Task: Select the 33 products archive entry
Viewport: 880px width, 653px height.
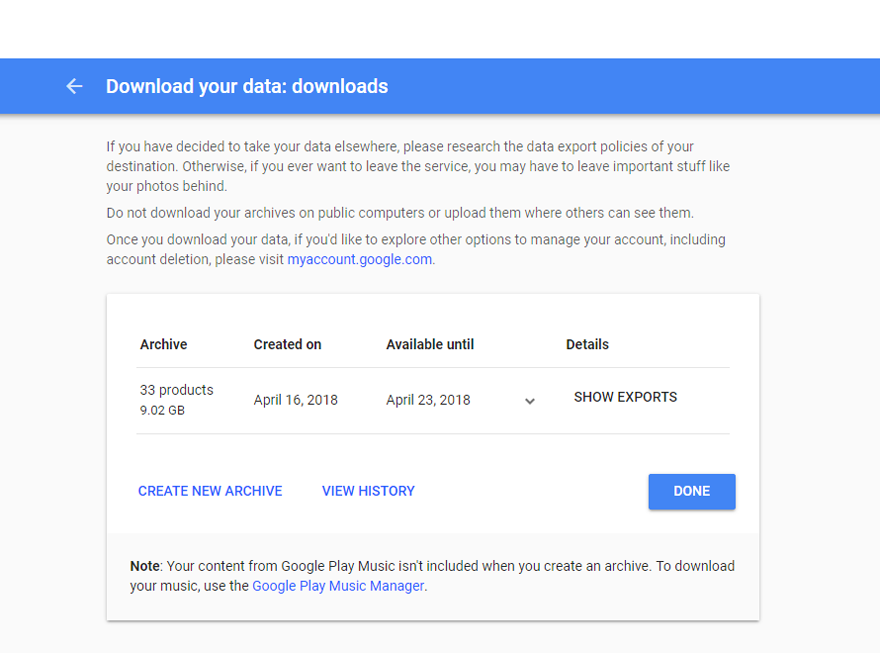Action: pyautogui.click(x=176, y=390)
